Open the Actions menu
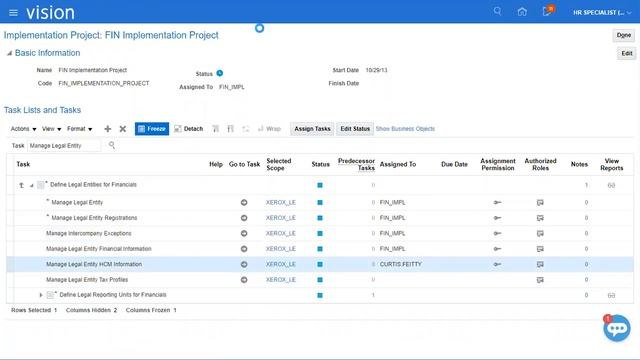Viewport: 640px width, 360px height. [23, 129]
